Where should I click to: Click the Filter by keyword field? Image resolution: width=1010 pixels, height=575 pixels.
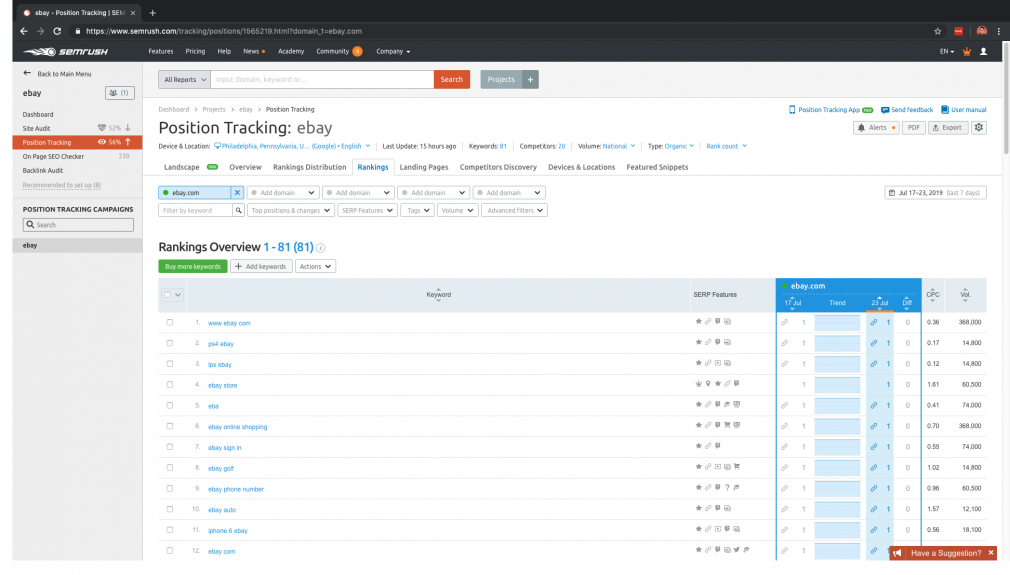(195, 211)
